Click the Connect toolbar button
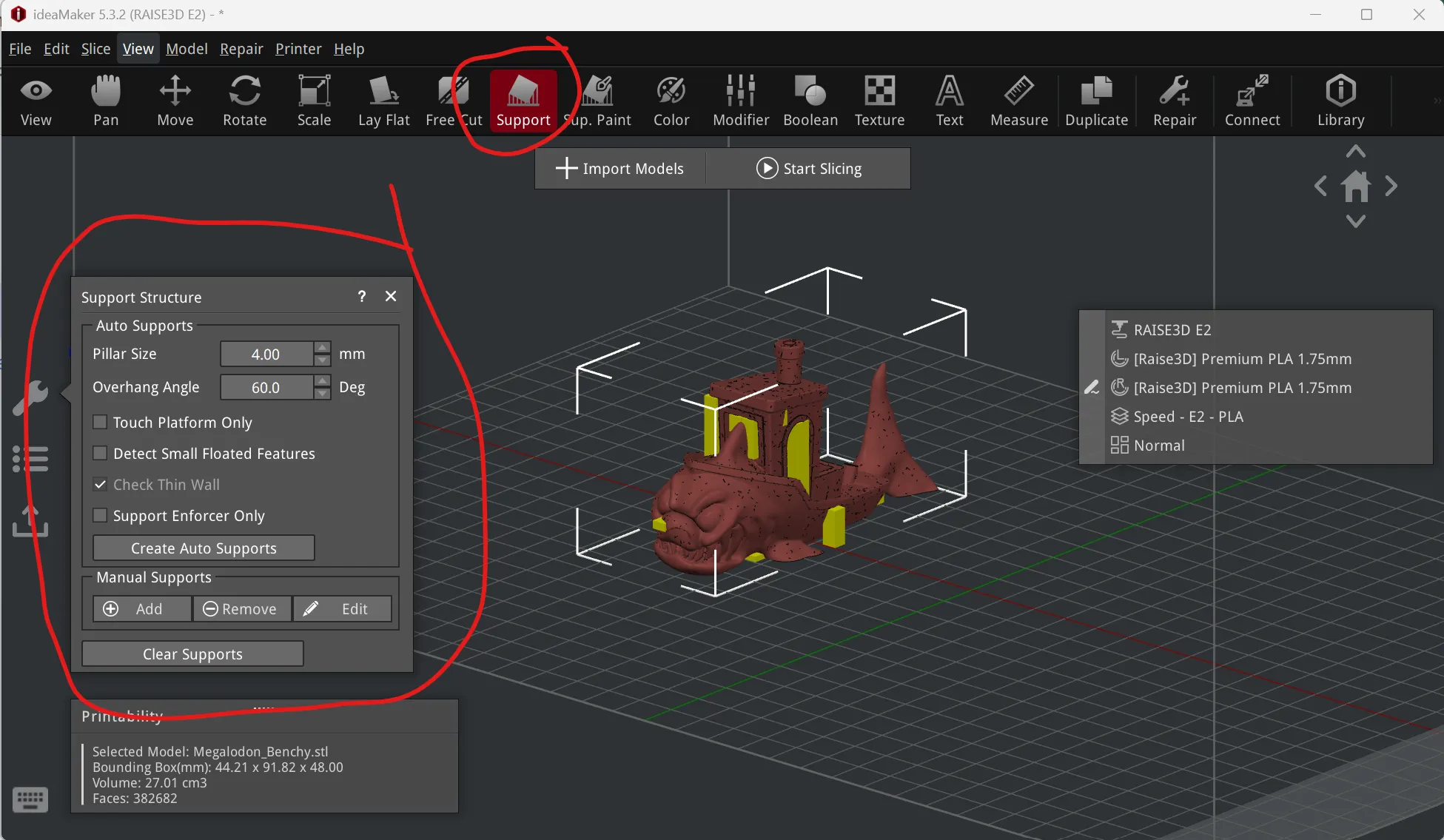This screenshot has width=1444, height=840. pyautogui.click(x=1252, y=101)
